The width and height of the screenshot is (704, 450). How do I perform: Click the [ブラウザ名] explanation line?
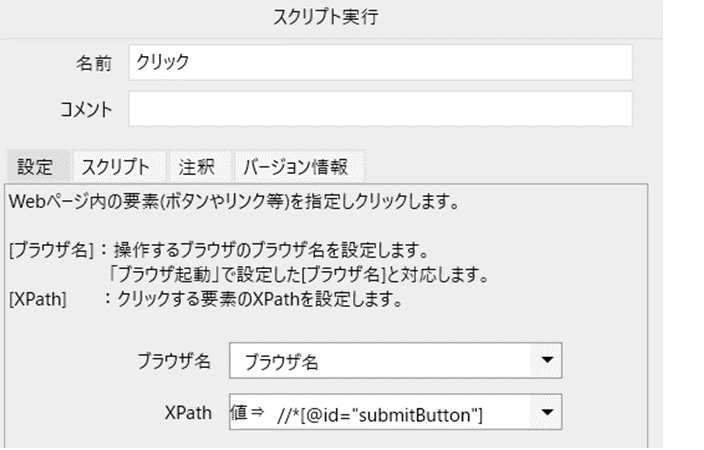click(x=219, y=250)
